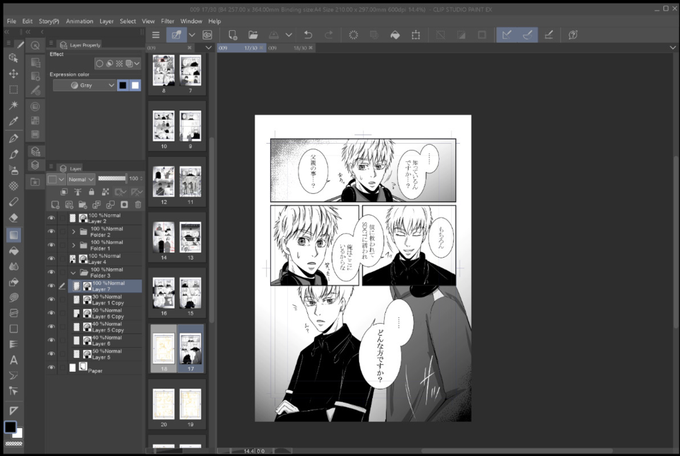Click the white expression color swatch
This screenshot has width=680, height=456.
(x=135, y=85)
